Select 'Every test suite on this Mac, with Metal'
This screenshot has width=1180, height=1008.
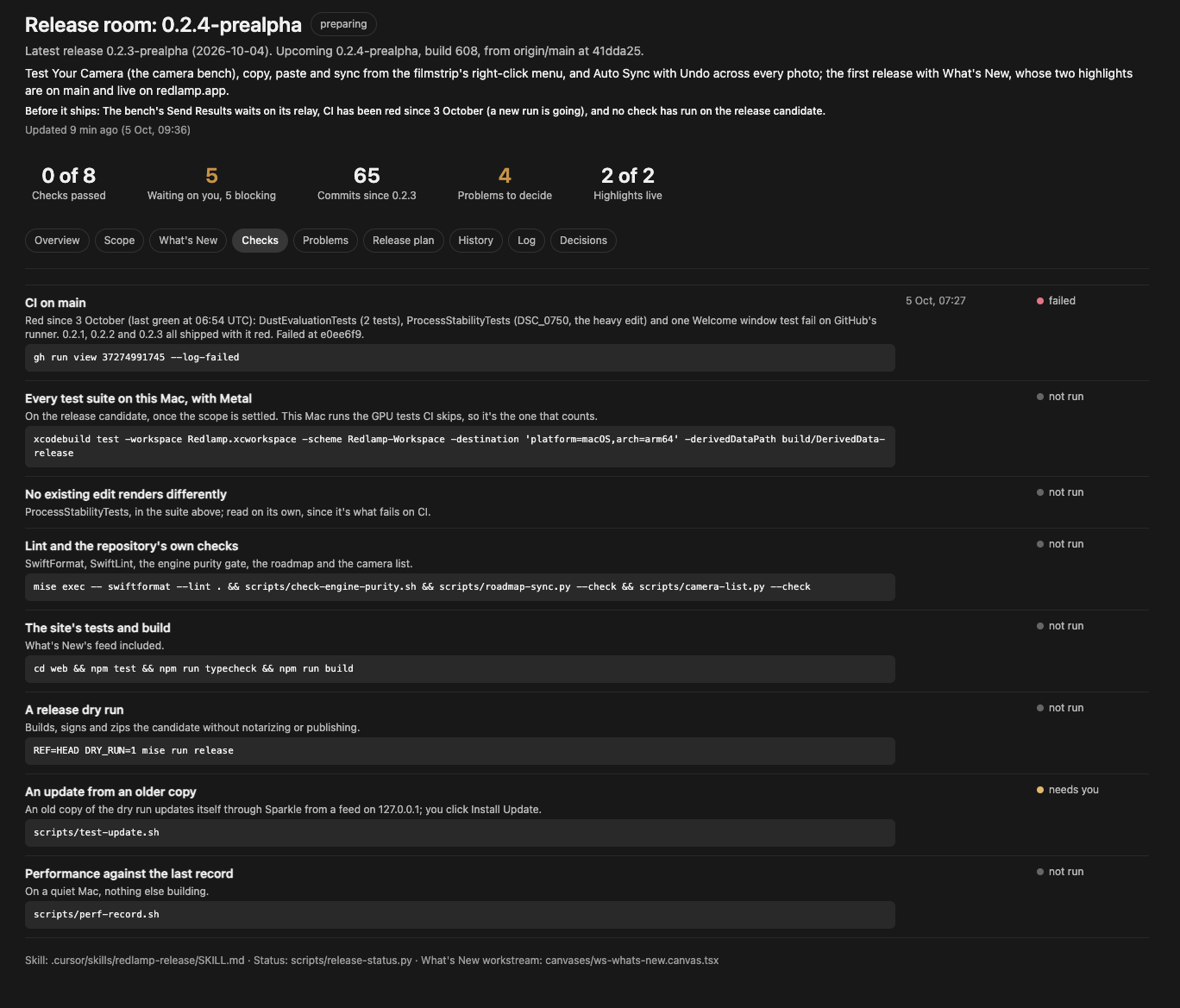click(138, 398)
